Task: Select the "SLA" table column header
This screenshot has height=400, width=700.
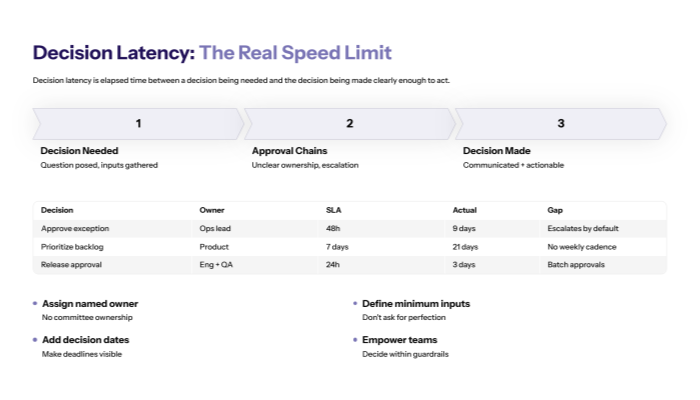Action: click(334, 210)
